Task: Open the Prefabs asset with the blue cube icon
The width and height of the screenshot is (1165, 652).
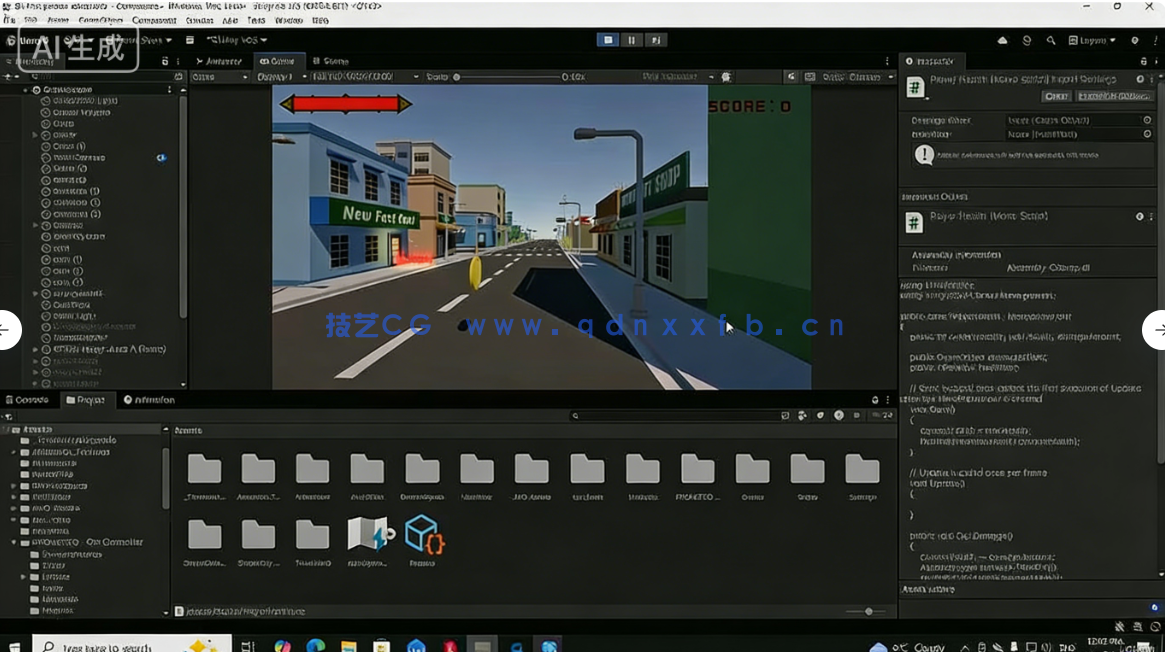Action: 422,536
